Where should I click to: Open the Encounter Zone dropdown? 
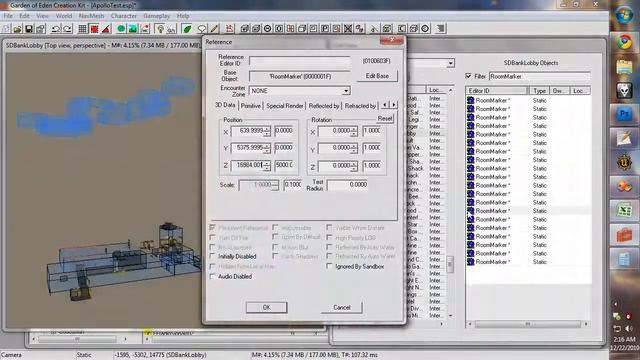point(346,91)
